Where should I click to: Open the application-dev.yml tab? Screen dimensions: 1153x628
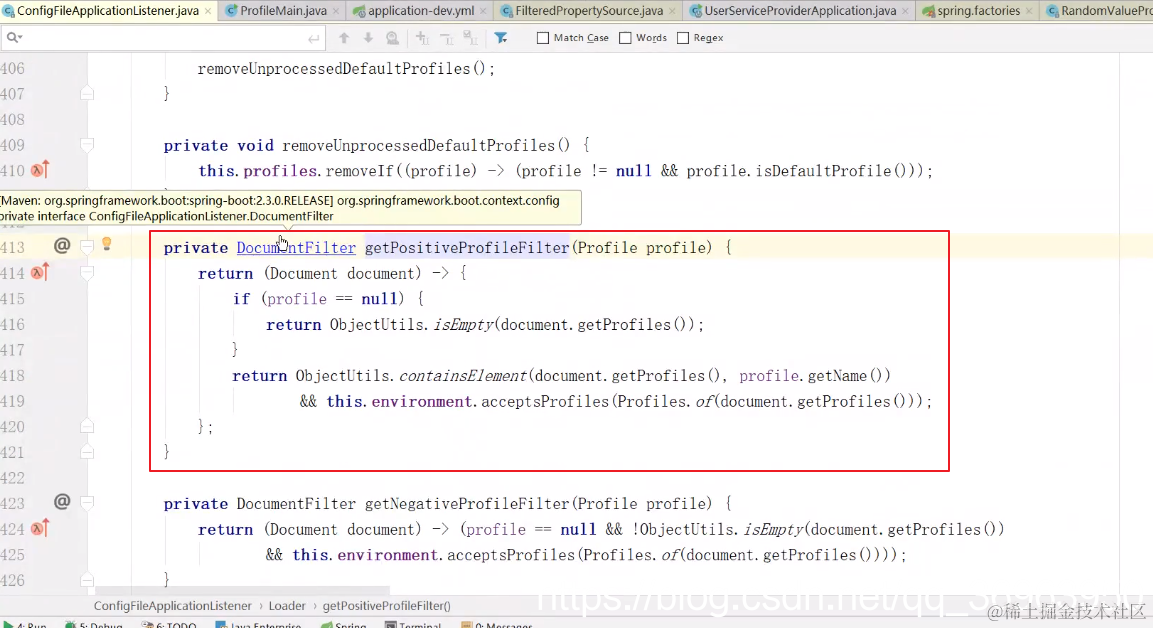(x=421, y=11)
